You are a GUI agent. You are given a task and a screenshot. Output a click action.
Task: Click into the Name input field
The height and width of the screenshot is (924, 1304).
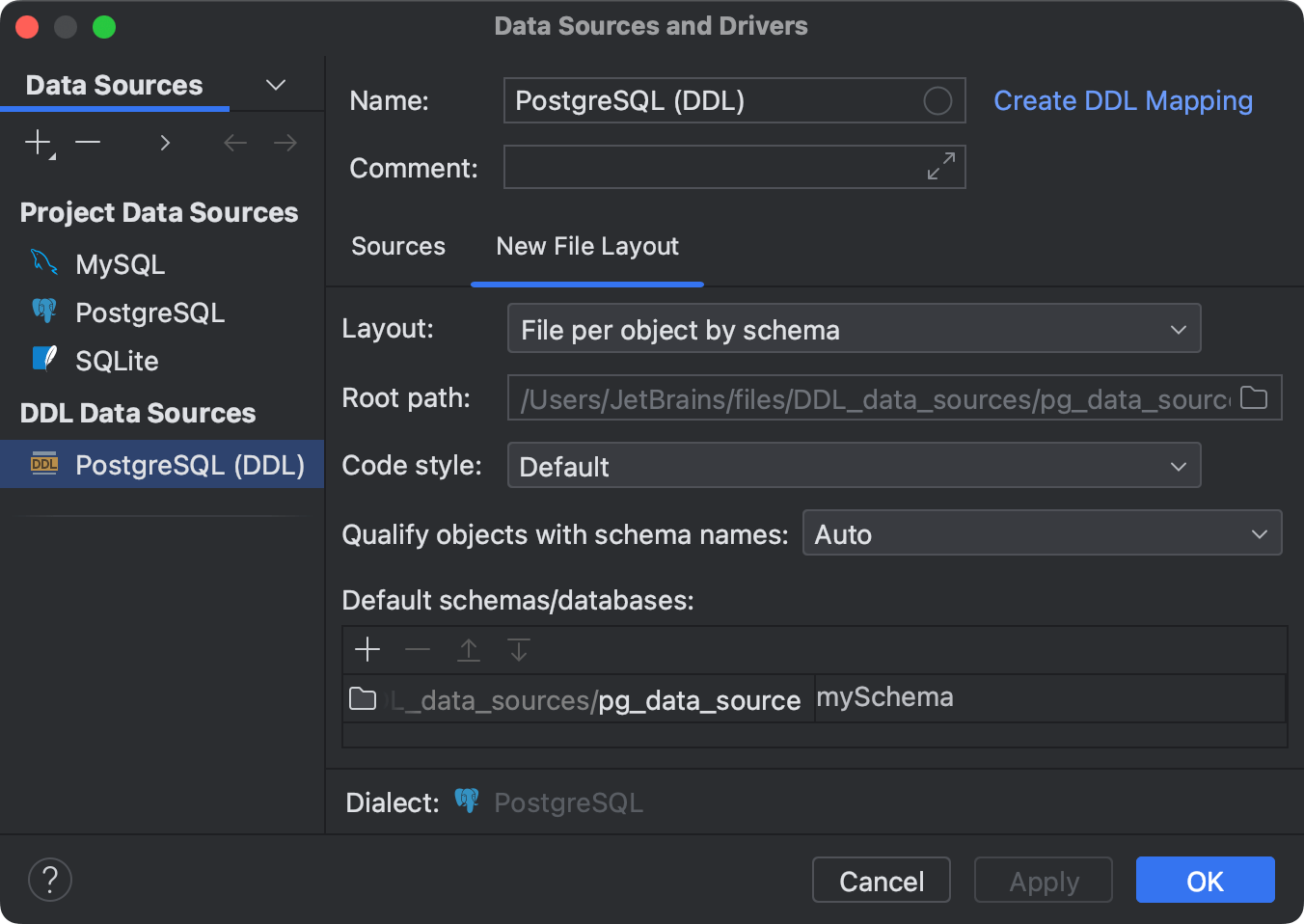(714, 99)
